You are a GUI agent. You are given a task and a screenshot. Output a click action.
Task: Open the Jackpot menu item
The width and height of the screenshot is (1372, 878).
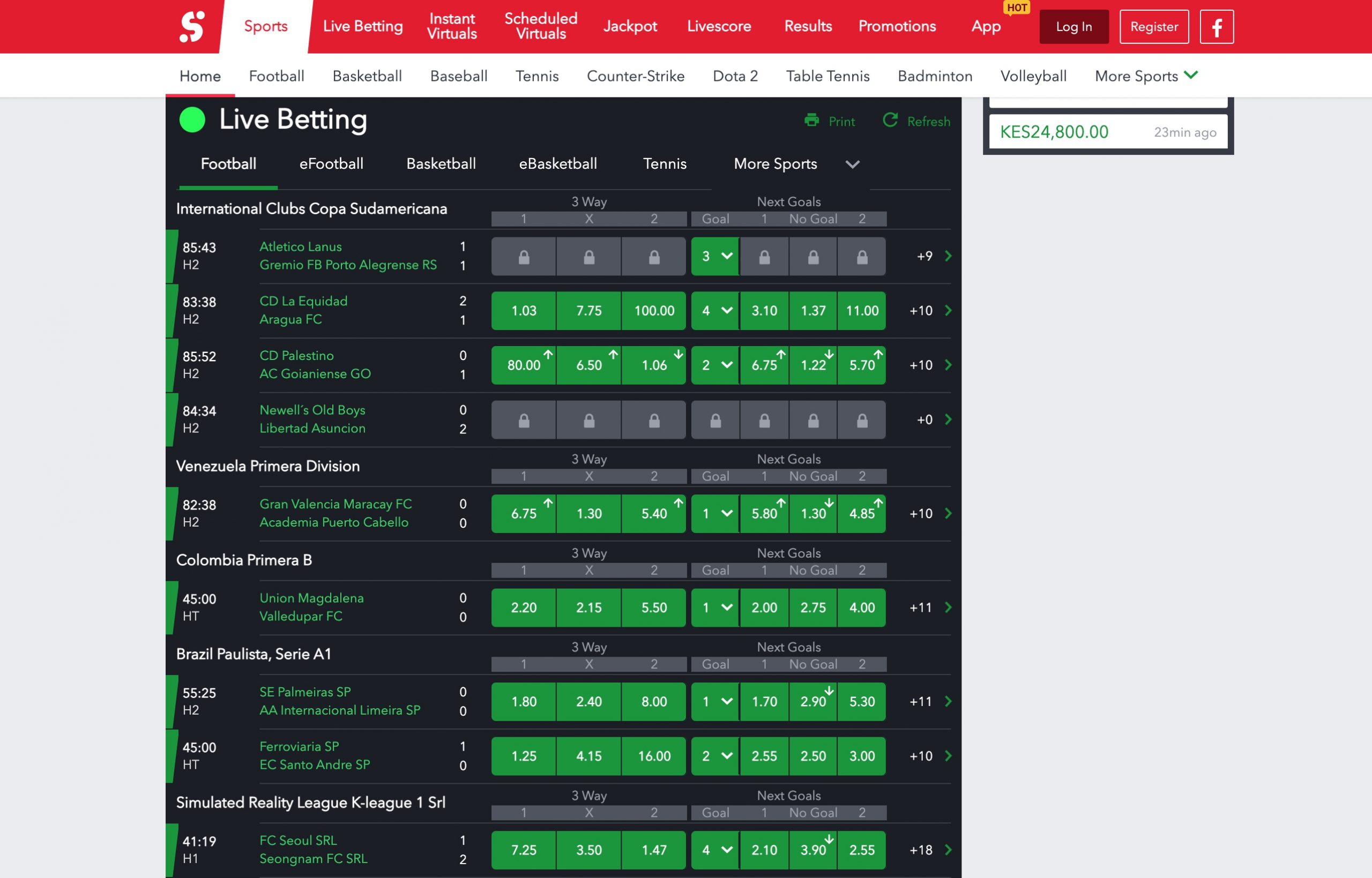pyautogui.click(x=630, y=26)
